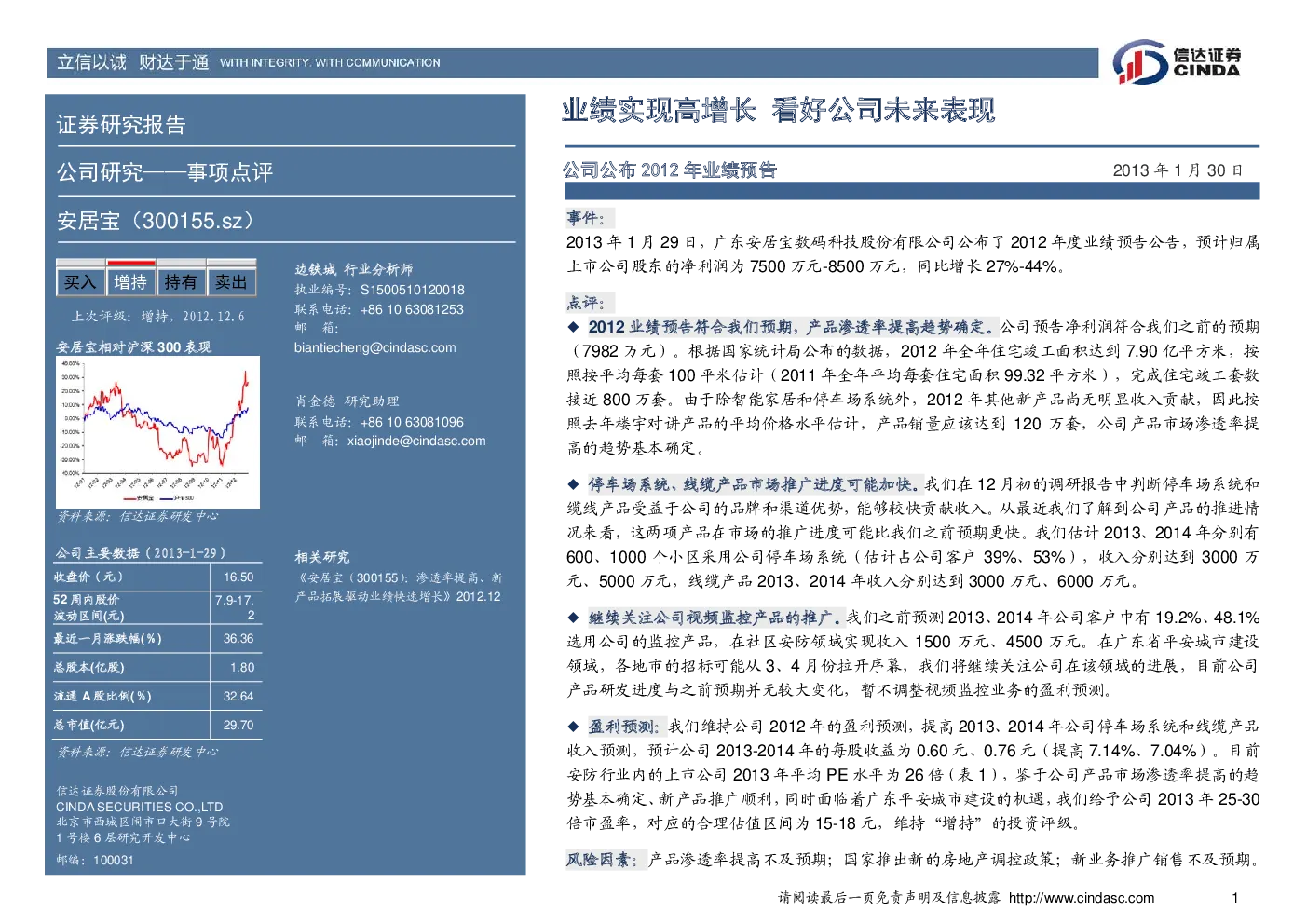The width and height of the screenshot is (1307, 924).
Task: Click 收盘价 value 16.50
Action: tap(238, 577)
